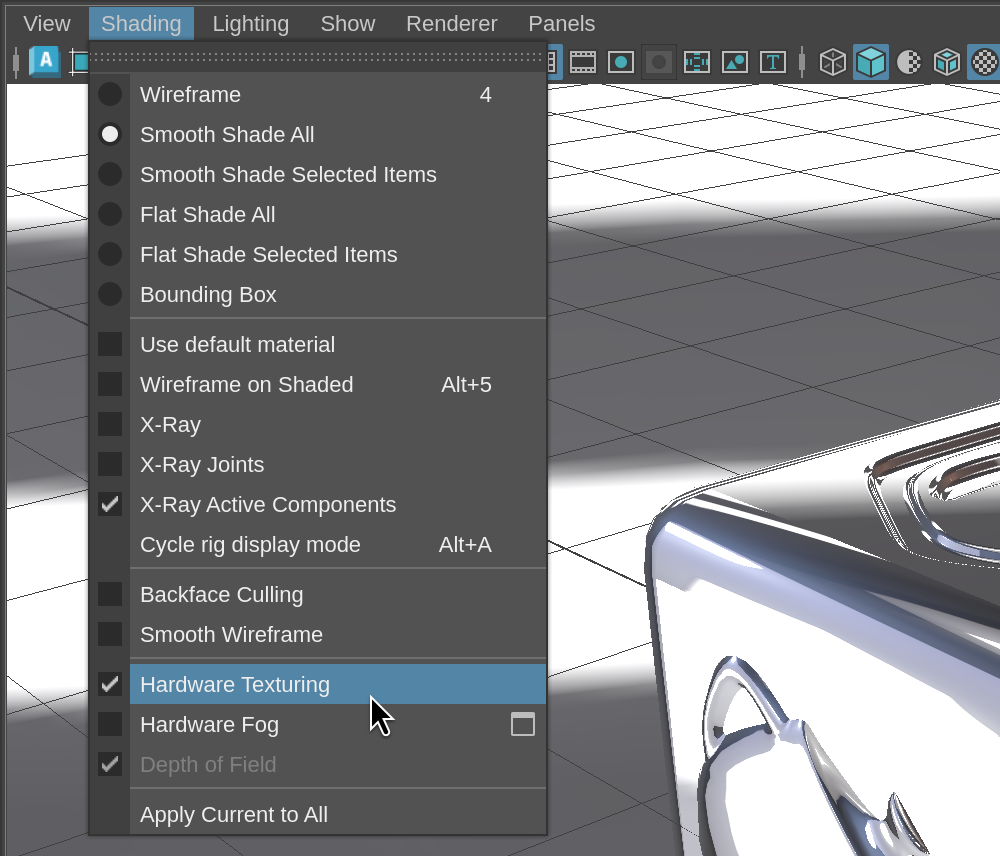Toggle the safe title 'T' icon
This screenshot has width=1000, height=856.
[x=773, y=63]
